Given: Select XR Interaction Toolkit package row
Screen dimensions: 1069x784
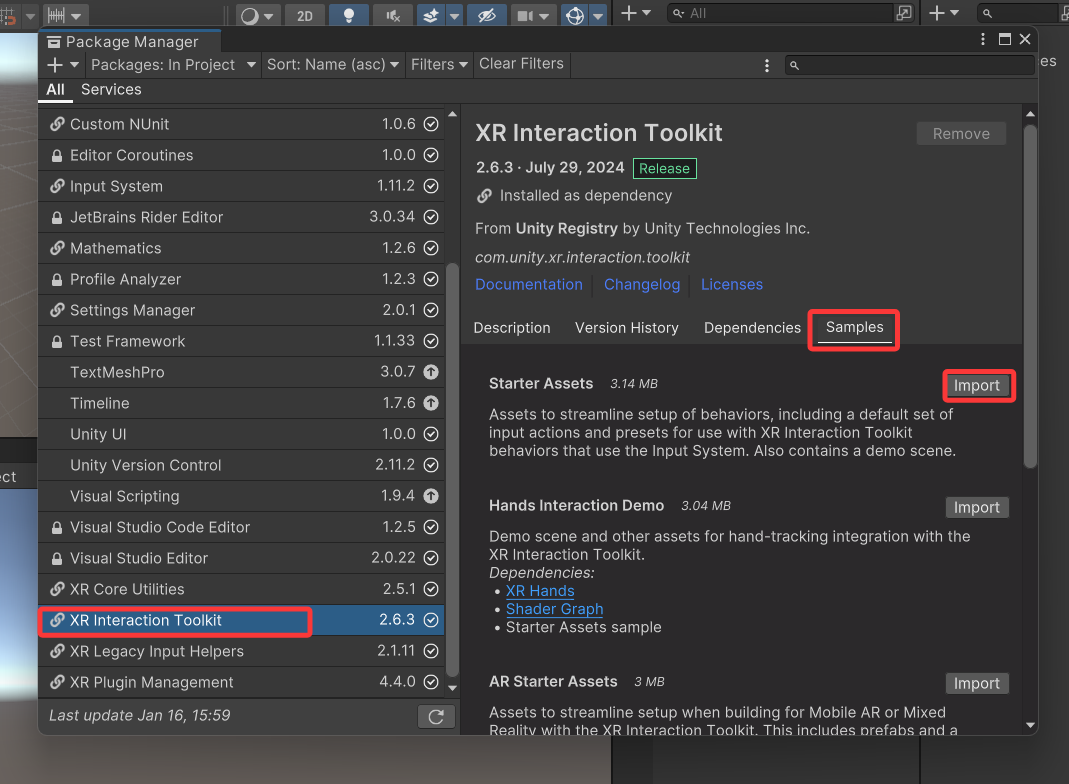Looking at the screenshot, I should coord(242,620).
